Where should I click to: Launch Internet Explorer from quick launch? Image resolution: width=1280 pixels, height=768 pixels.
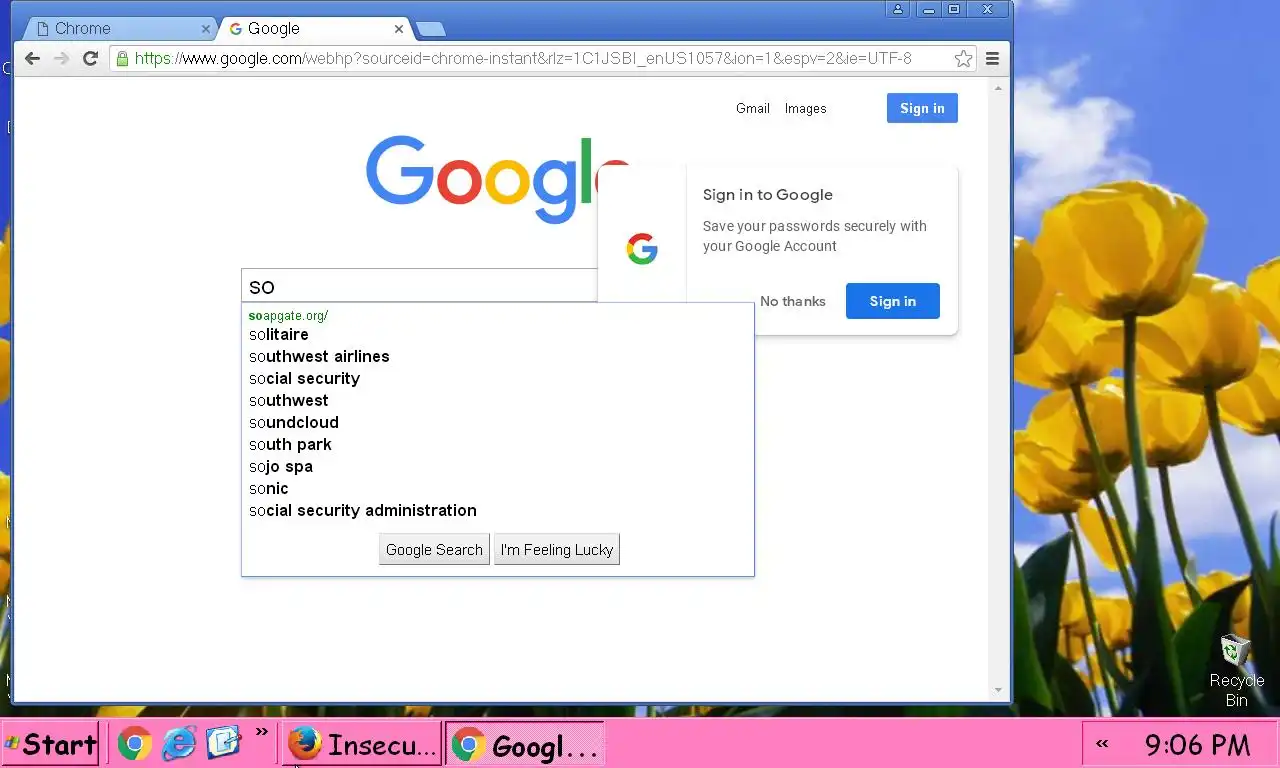click(179, 744)
